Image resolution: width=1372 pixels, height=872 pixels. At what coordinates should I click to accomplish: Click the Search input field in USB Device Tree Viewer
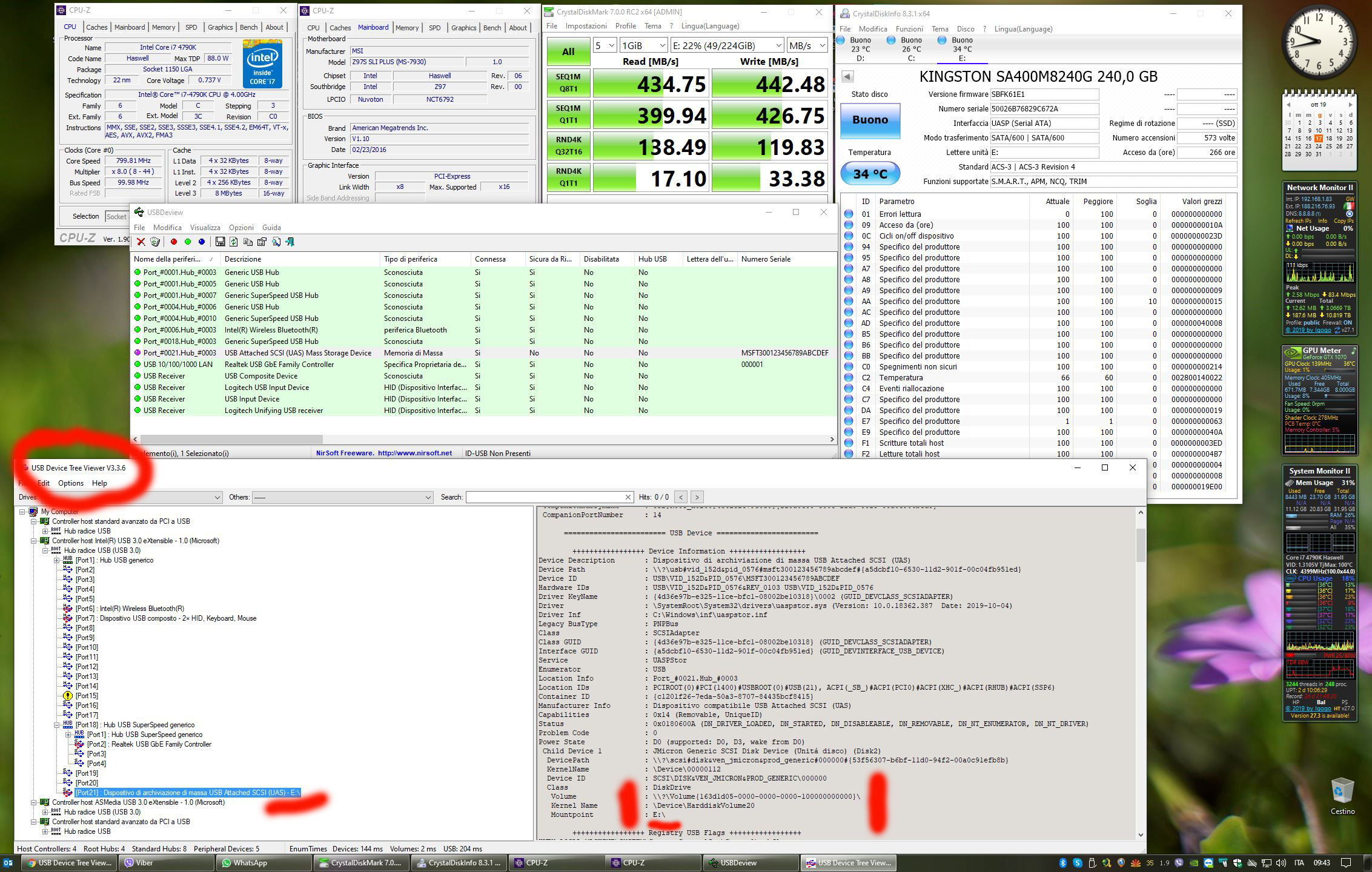click(x=545, y=497)
